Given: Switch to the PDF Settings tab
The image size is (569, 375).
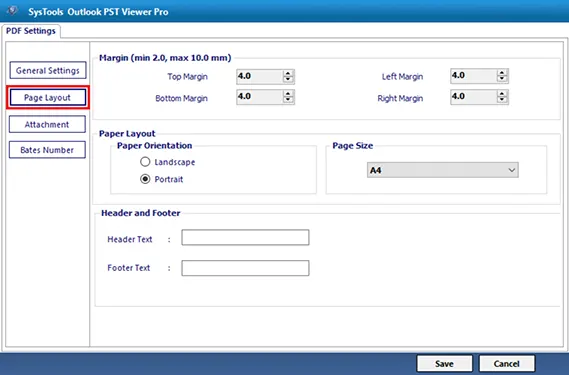Looking at the screenshot, I should [x=31, y=31].
